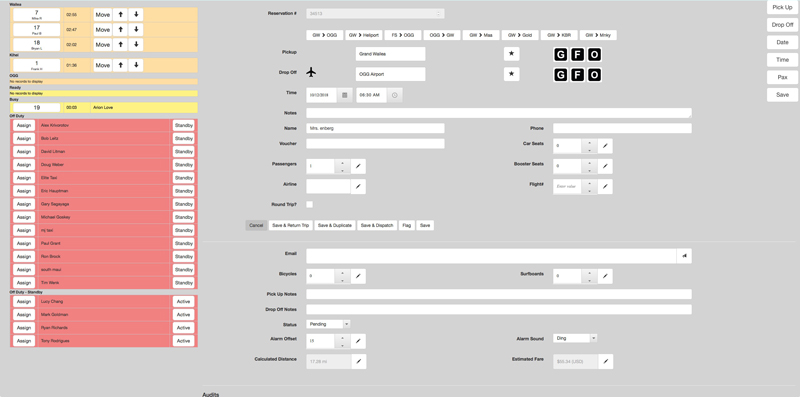
Task: Move cab 7 up in the Wailea queue
Action: coord(120,15)
